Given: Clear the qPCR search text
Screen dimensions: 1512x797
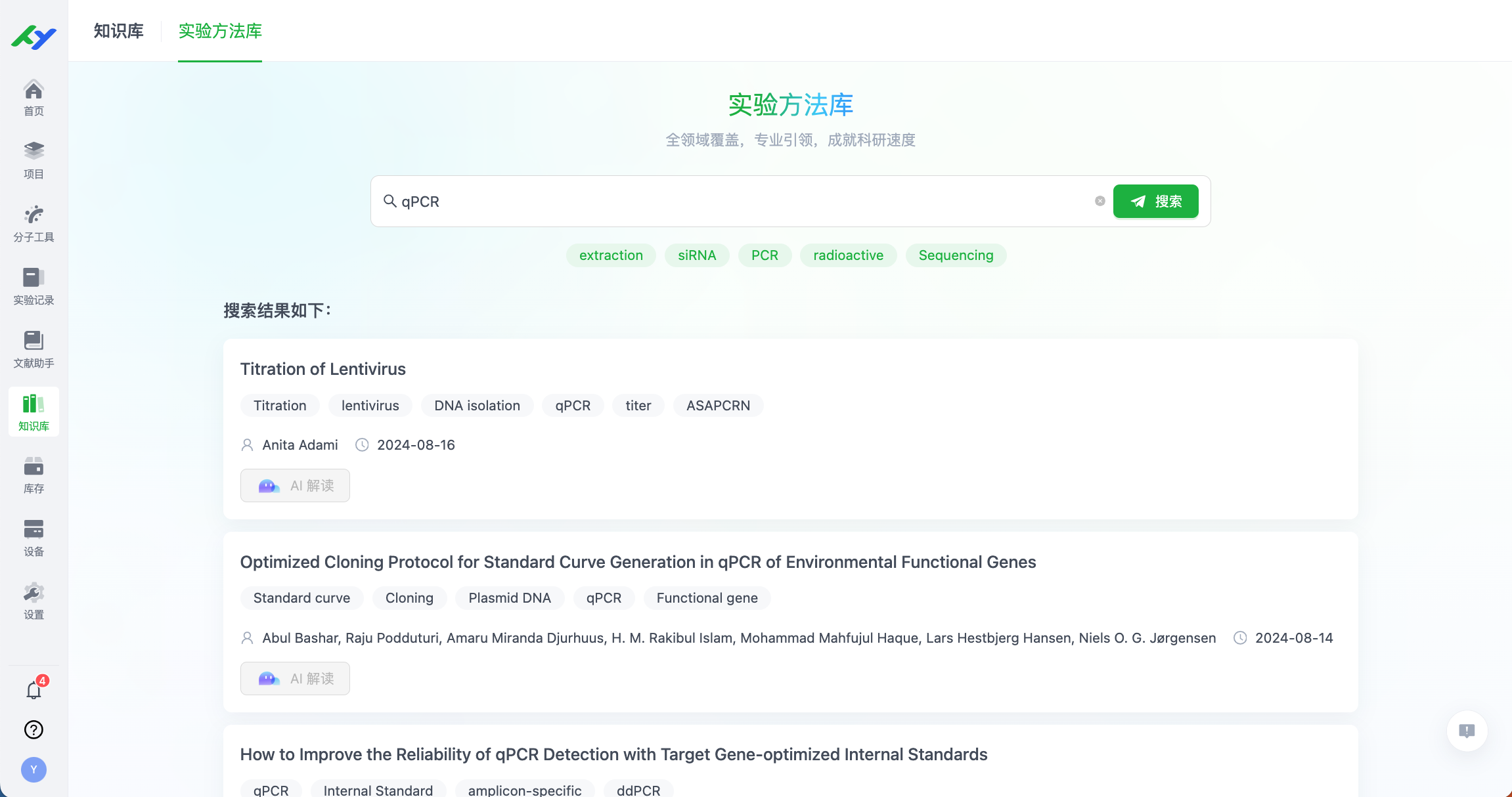Looking at the screenshot, I should tap(1100, 201).
